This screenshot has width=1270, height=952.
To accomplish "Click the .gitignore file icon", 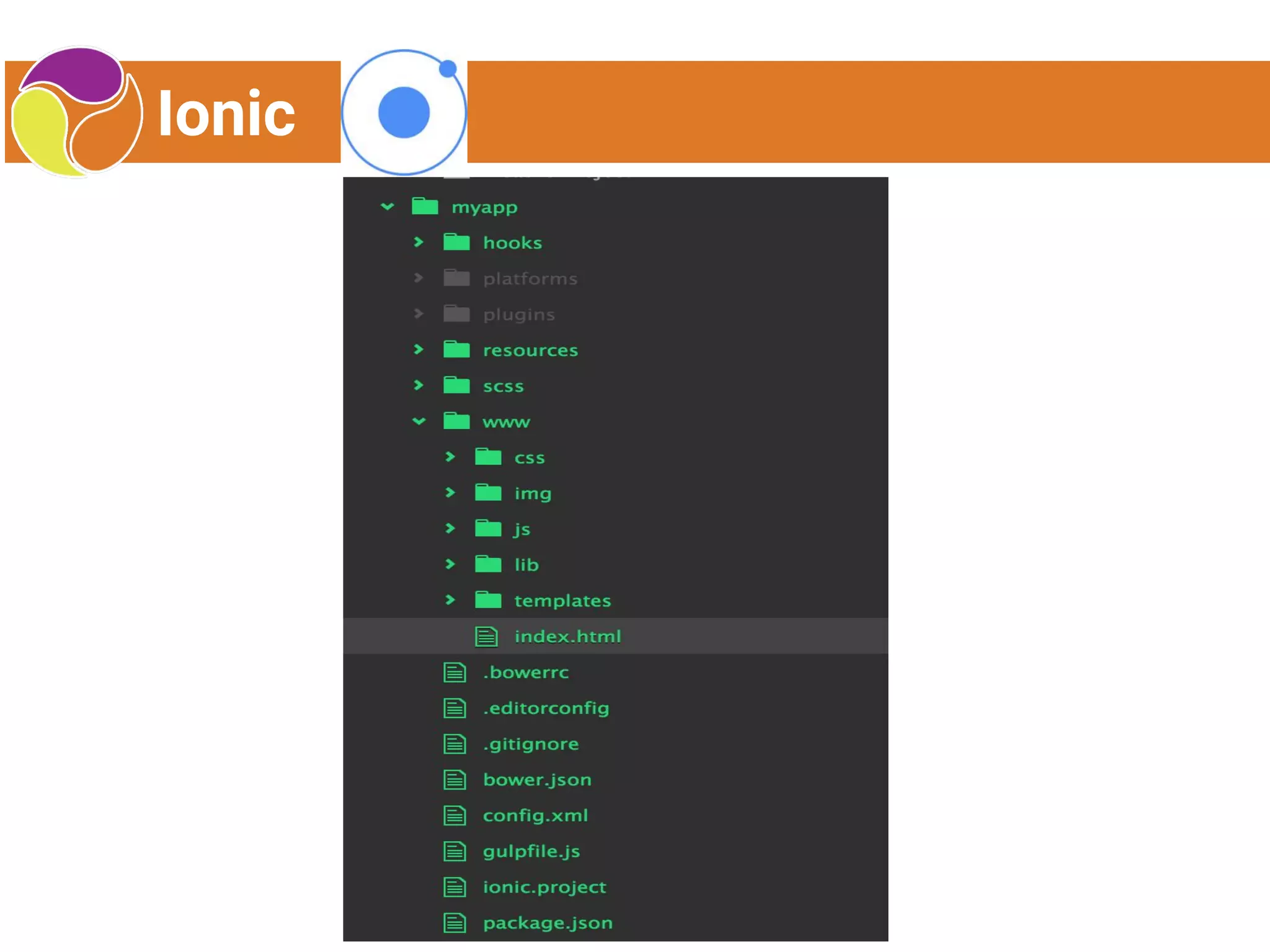I will point(455,744).
